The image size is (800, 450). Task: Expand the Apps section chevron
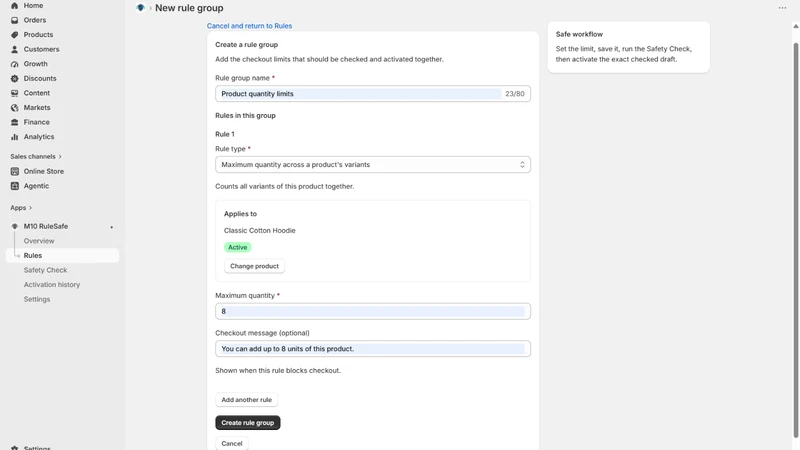[31, 208]
